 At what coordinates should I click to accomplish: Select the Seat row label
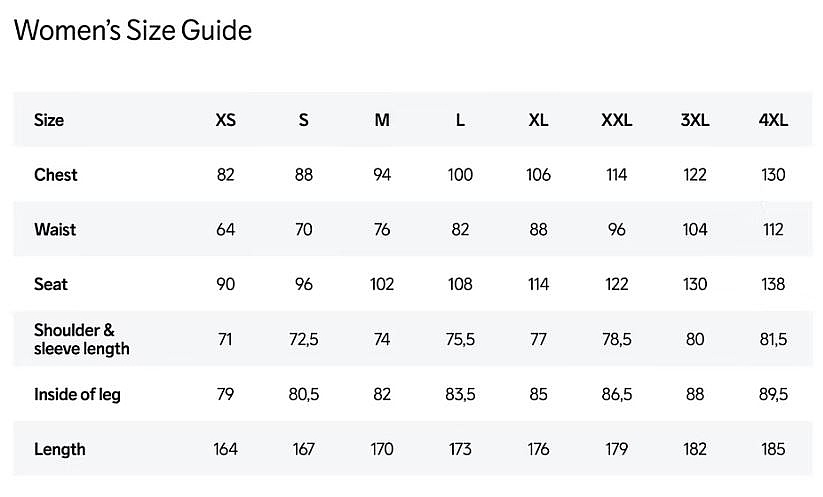coord(51,285)
